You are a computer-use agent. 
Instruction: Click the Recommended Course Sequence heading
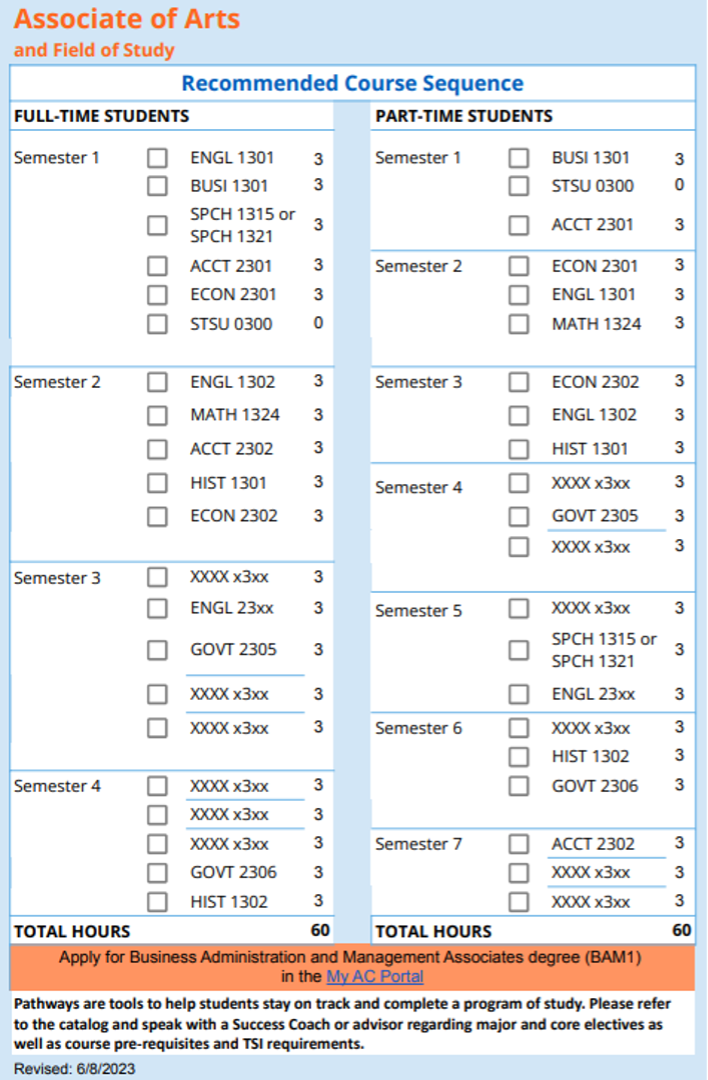click(352, 84)
